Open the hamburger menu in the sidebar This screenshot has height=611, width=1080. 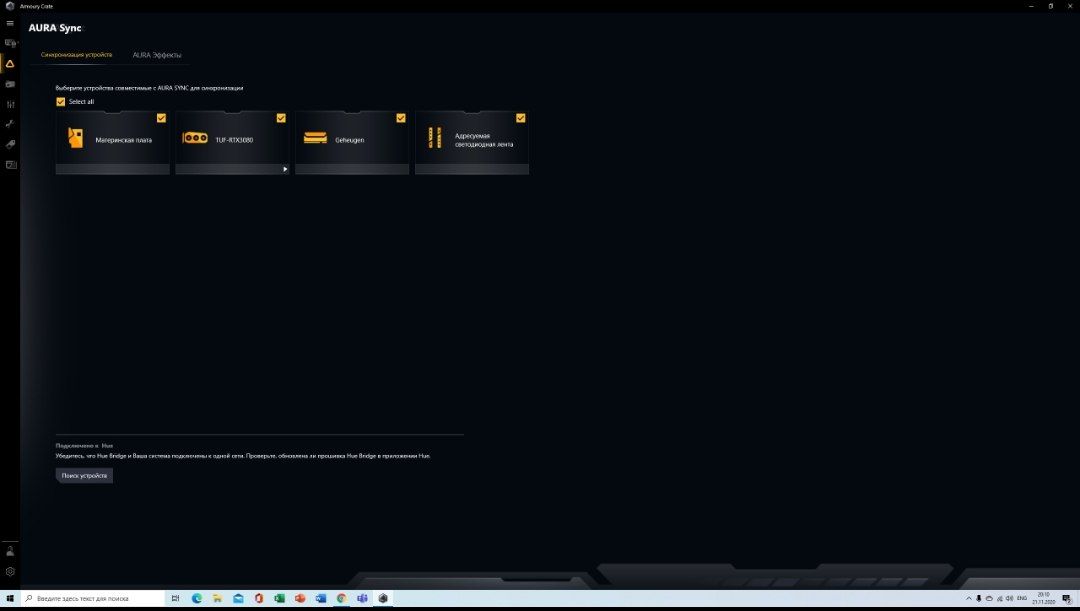coord(10,23)
